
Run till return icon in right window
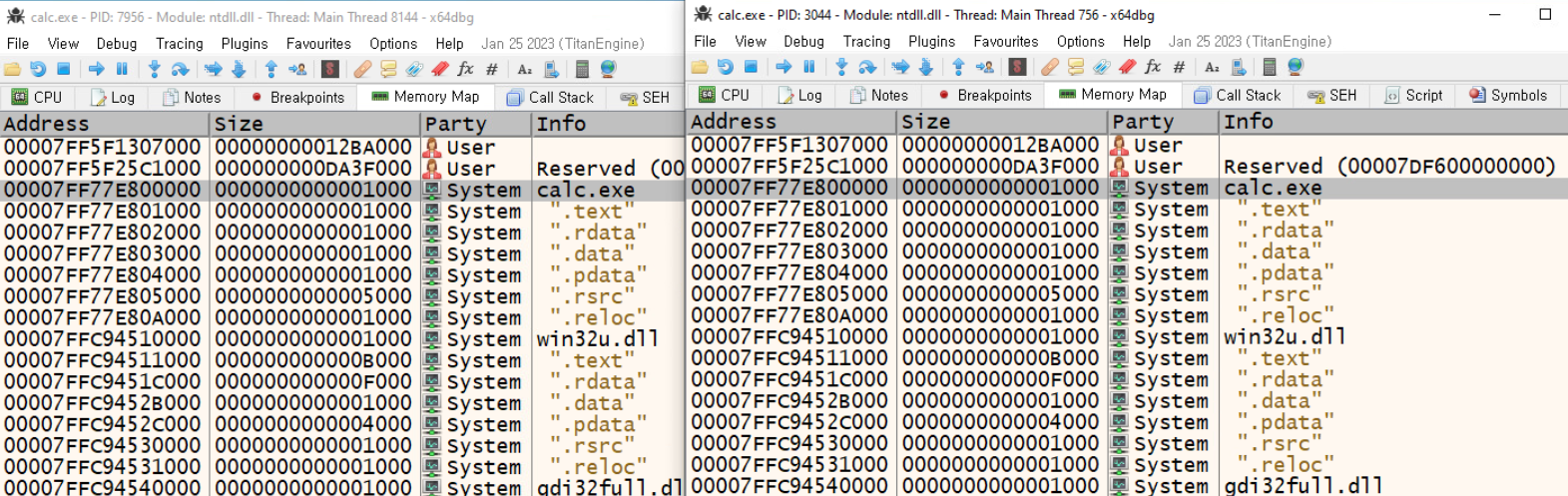click(958, 67)
